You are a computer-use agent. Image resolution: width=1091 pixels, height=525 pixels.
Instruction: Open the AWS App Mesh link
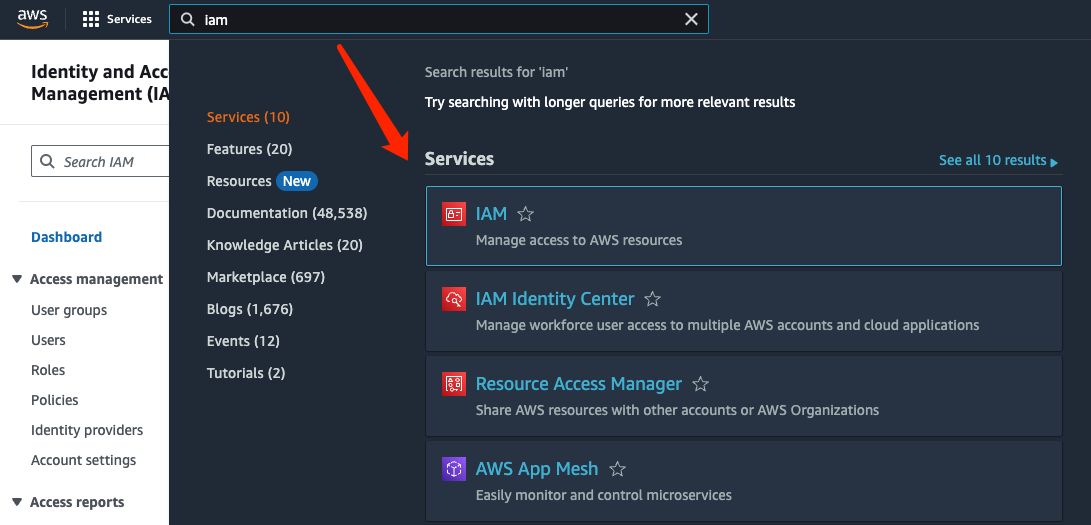click(x=537, y=469)
